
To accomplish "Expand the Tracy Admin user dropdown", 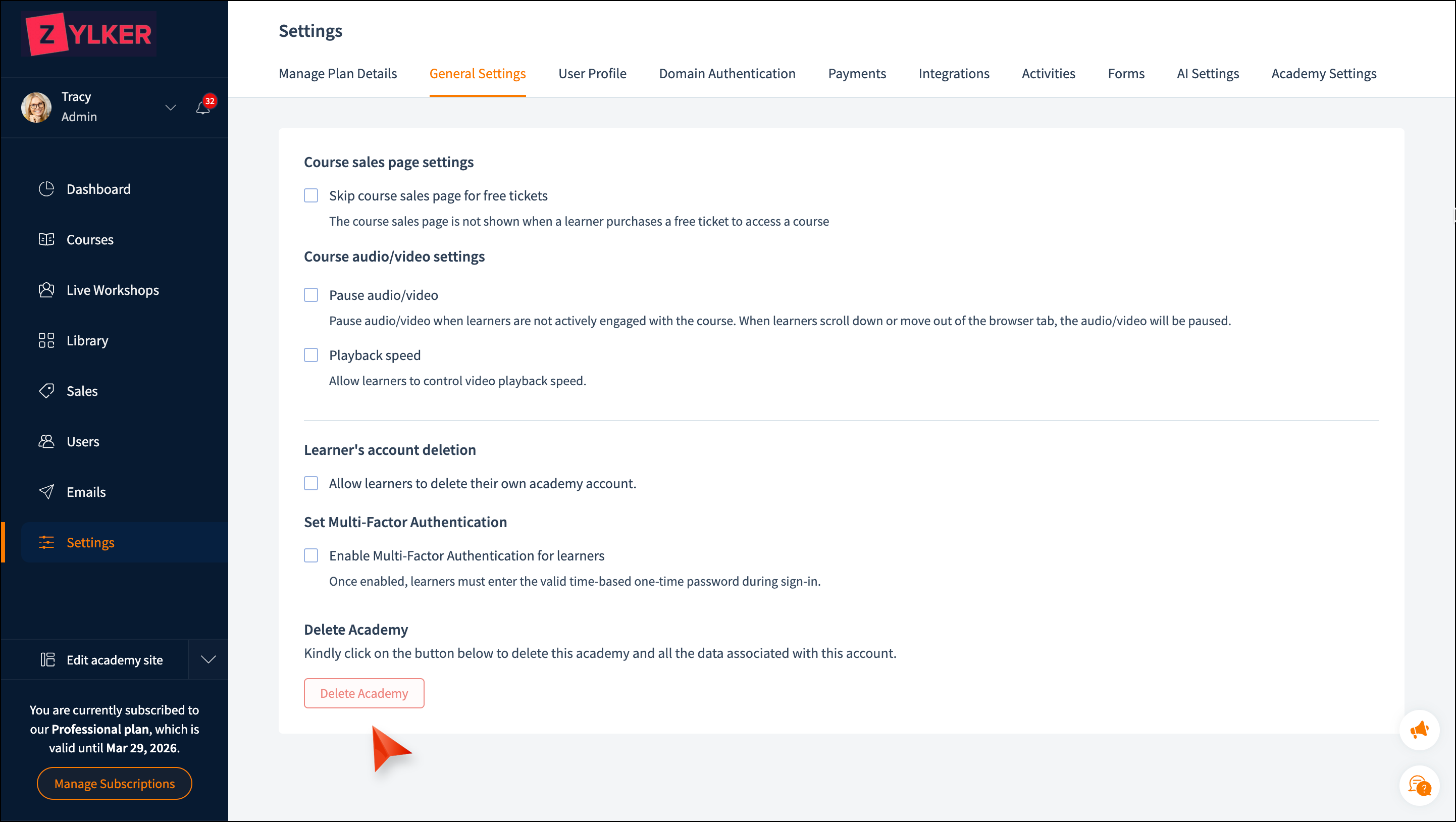I will coord(170,108).
